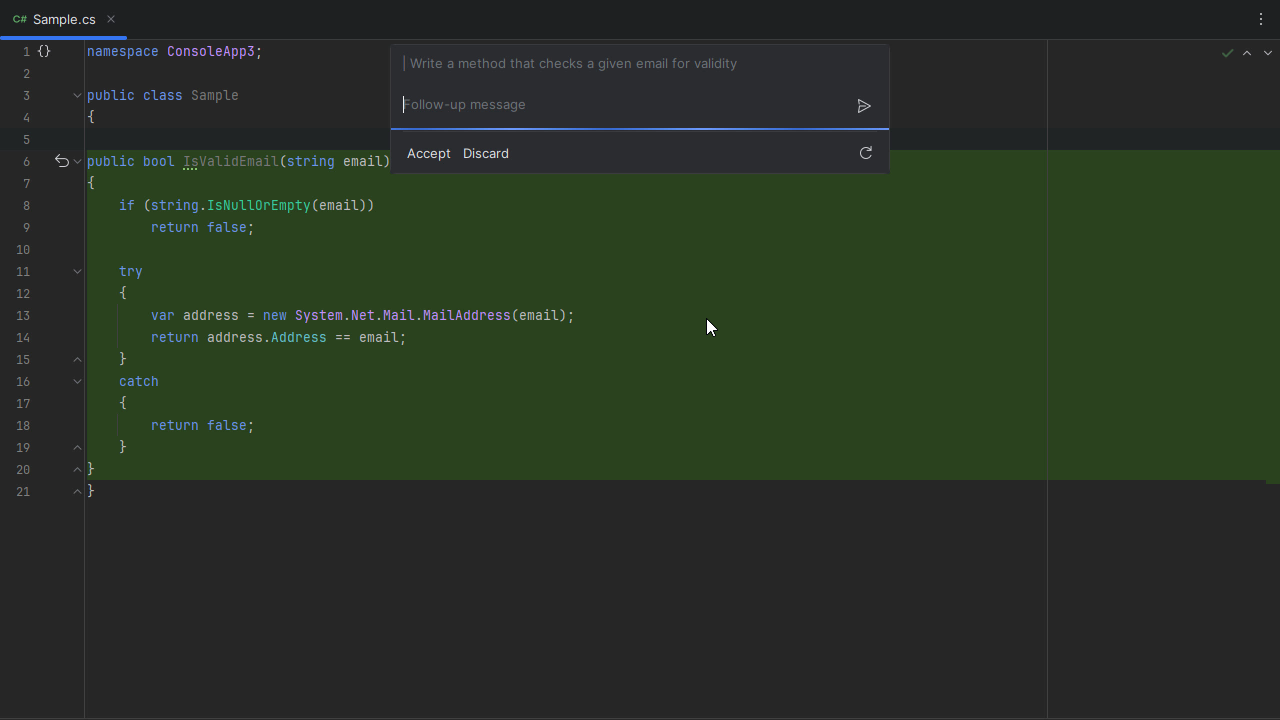Accept the generated code suggestion
Screen dimensions: 1280x720
[428, 153]
